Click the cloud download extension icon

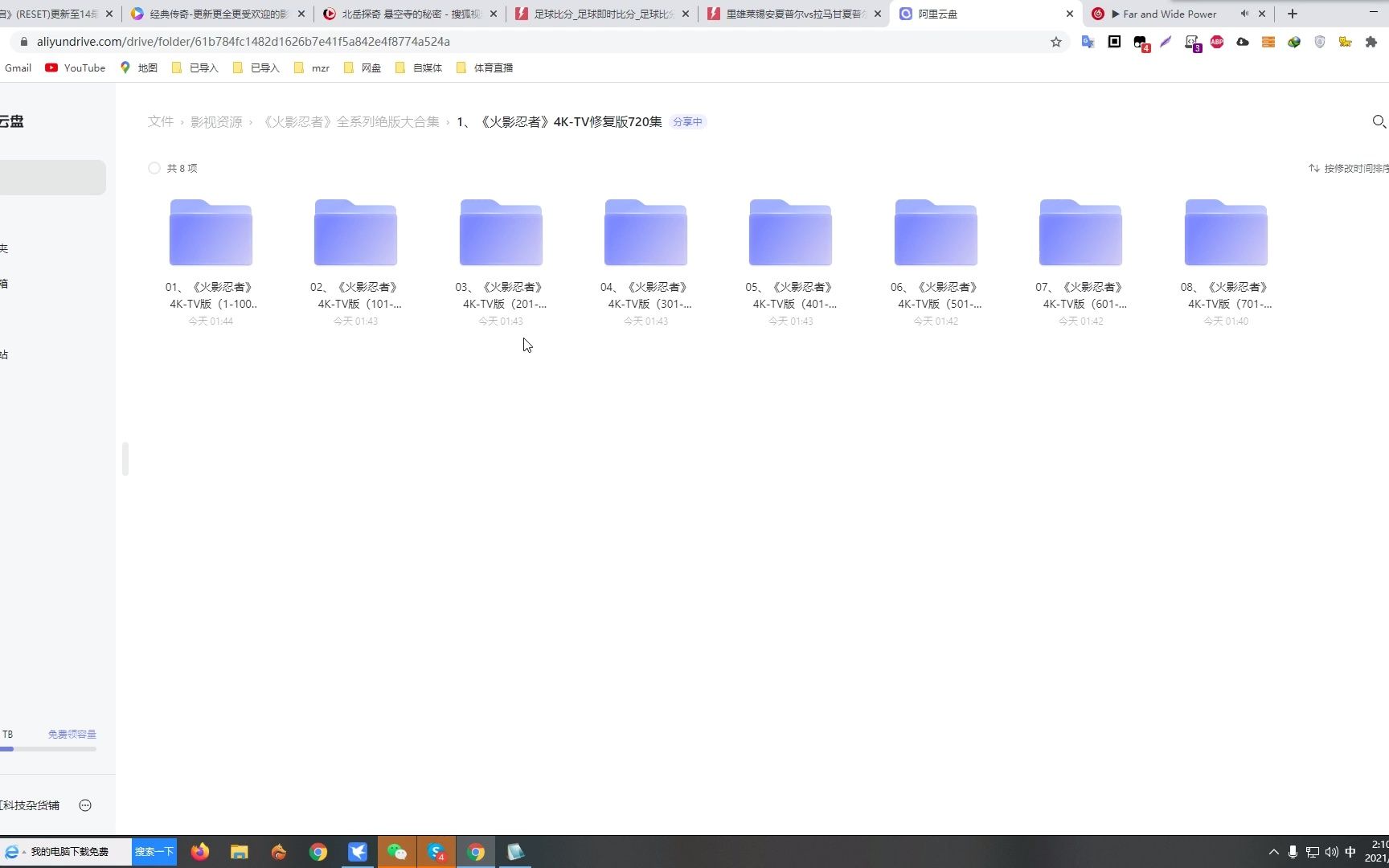[x=1243, y=42]
